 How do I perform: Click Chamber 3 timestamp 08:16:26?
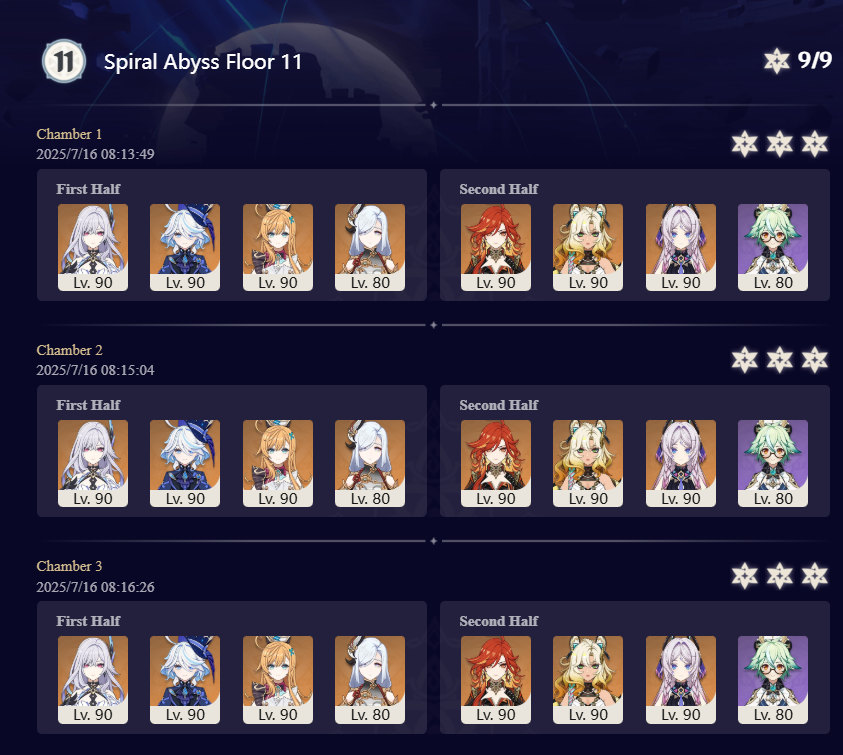point(95,587)
